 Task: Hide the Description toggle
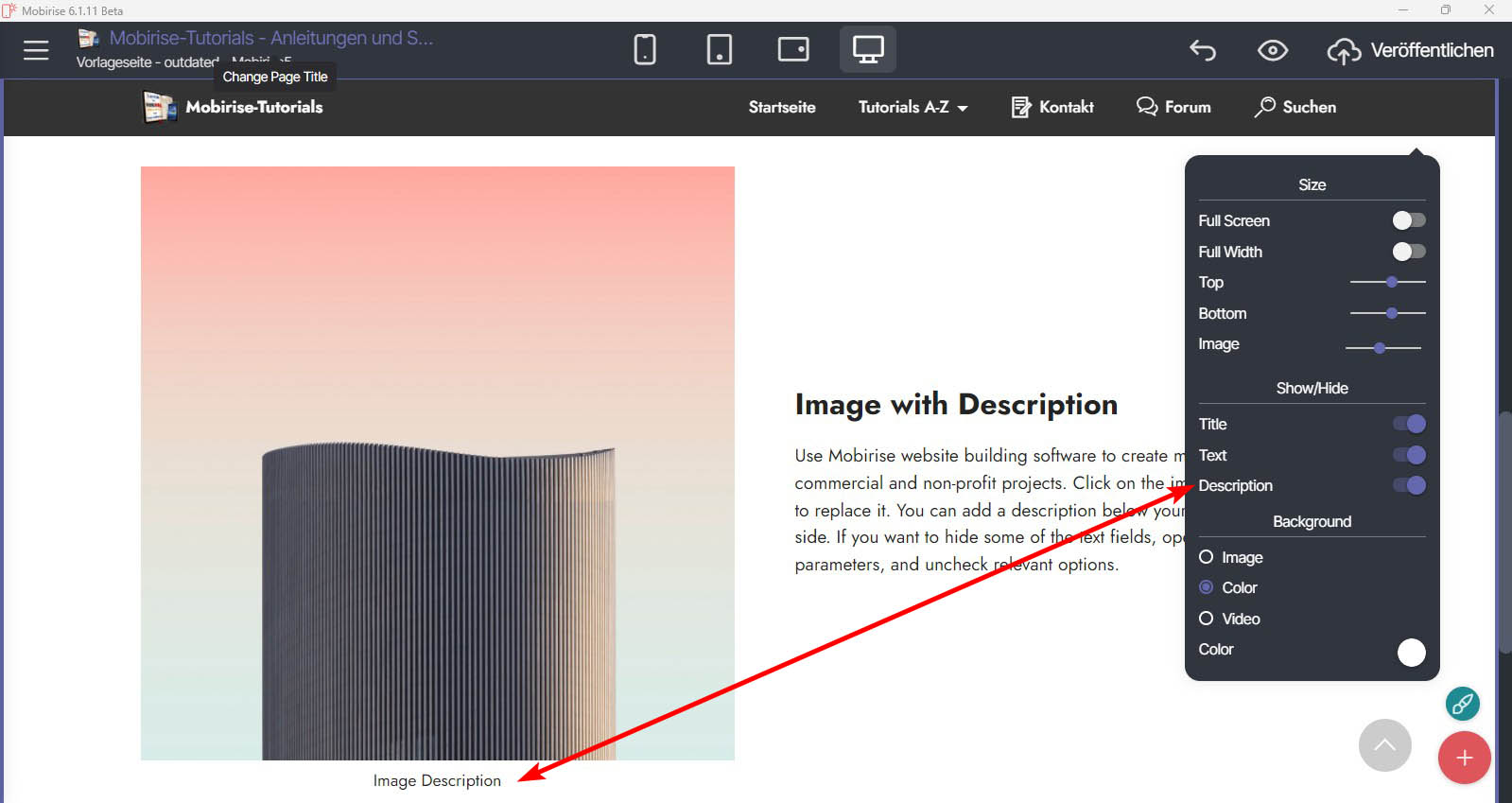(1408, 486)
